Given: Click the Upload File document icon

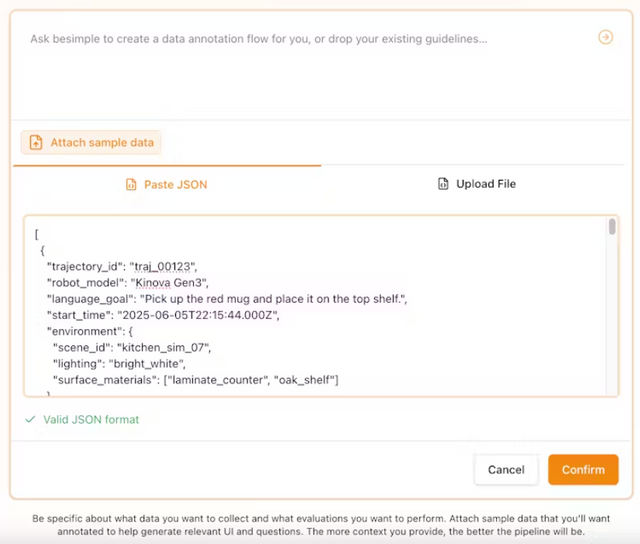Looking at the screenshot, I should click(x=443, y=184).
